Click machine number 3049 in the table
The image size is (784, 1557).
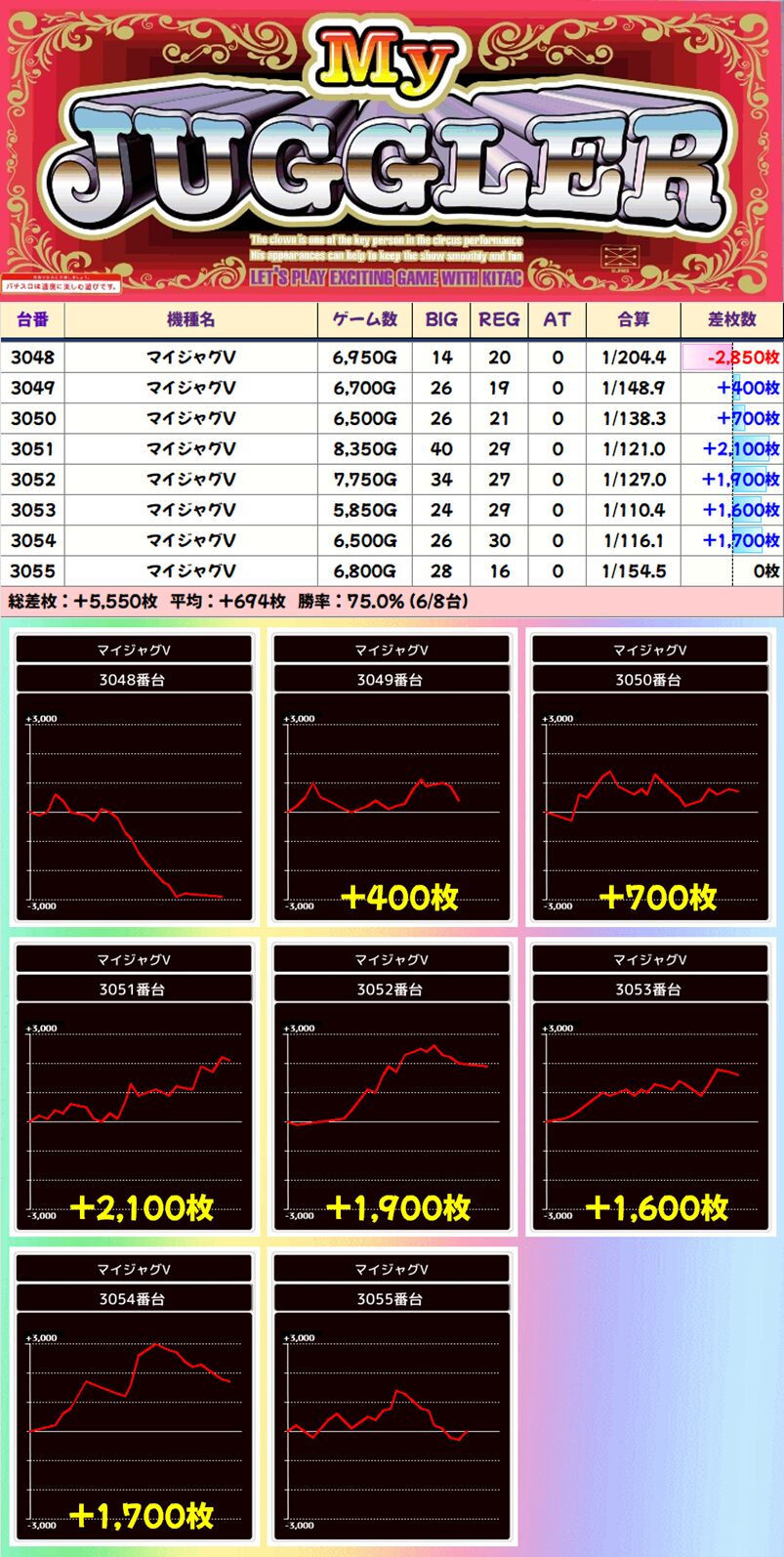tap(33, 388)
